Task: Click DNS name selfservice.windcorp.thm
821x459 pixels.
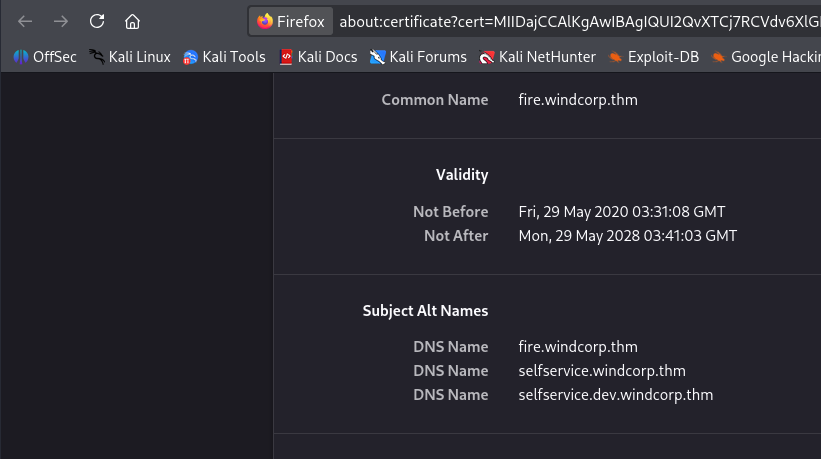Action: click(602, 371)
